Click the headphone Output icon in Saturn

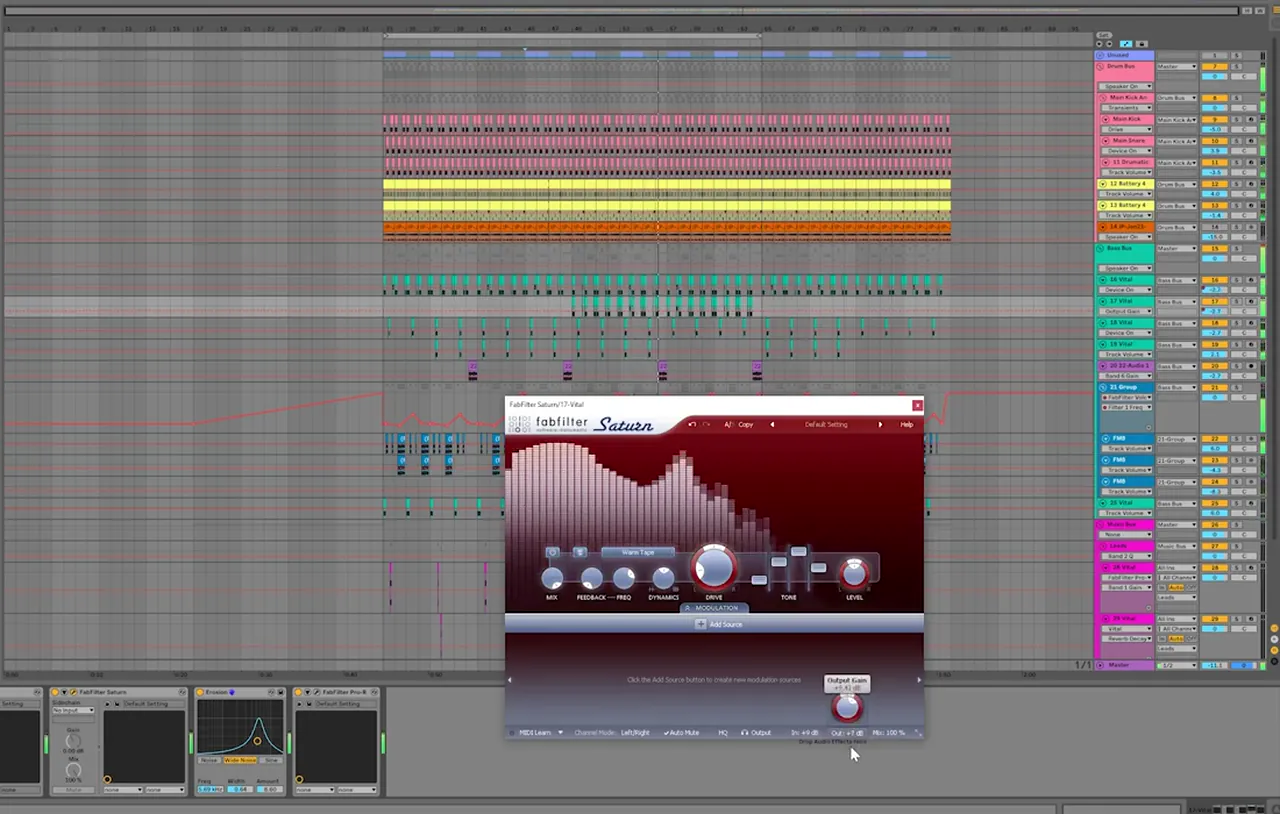pos(745,732)
